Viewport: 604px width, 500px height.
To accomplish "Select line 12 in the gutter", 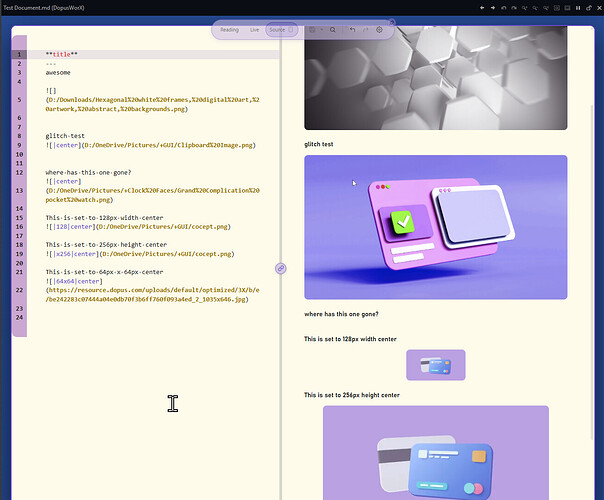I will (19, 173).
